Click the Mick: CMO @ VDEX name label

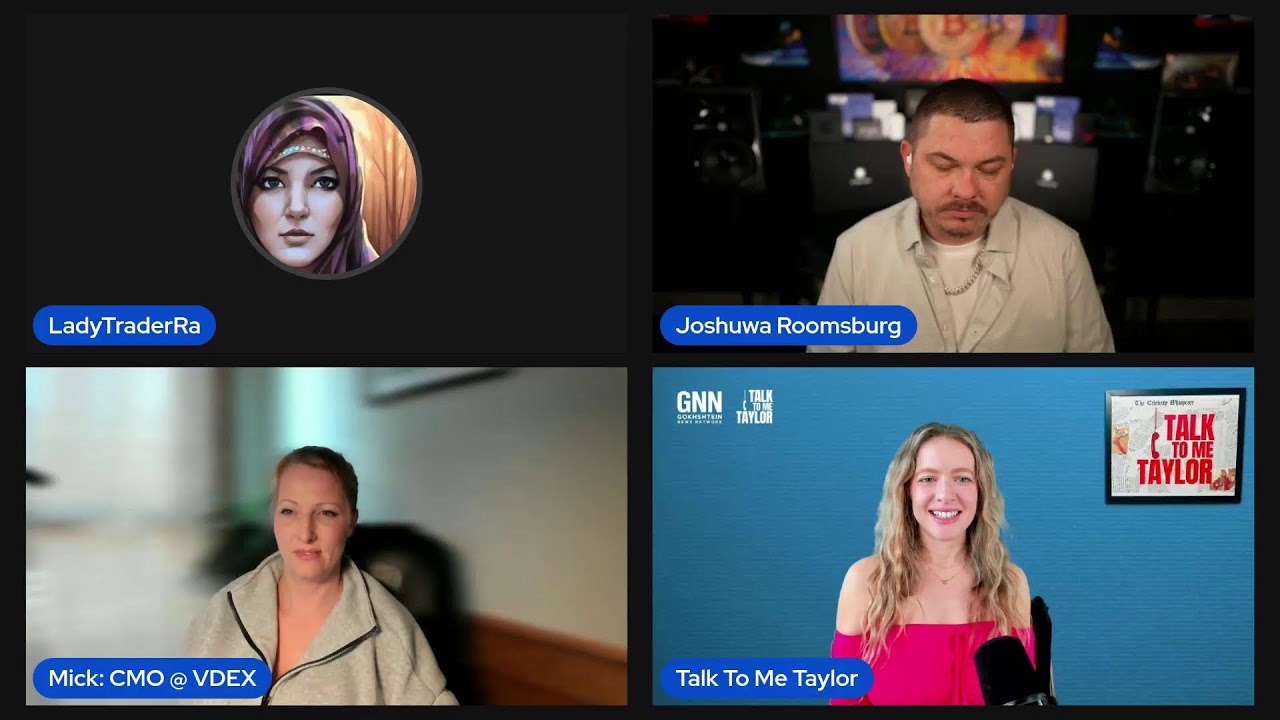click(x=152, y=678)
